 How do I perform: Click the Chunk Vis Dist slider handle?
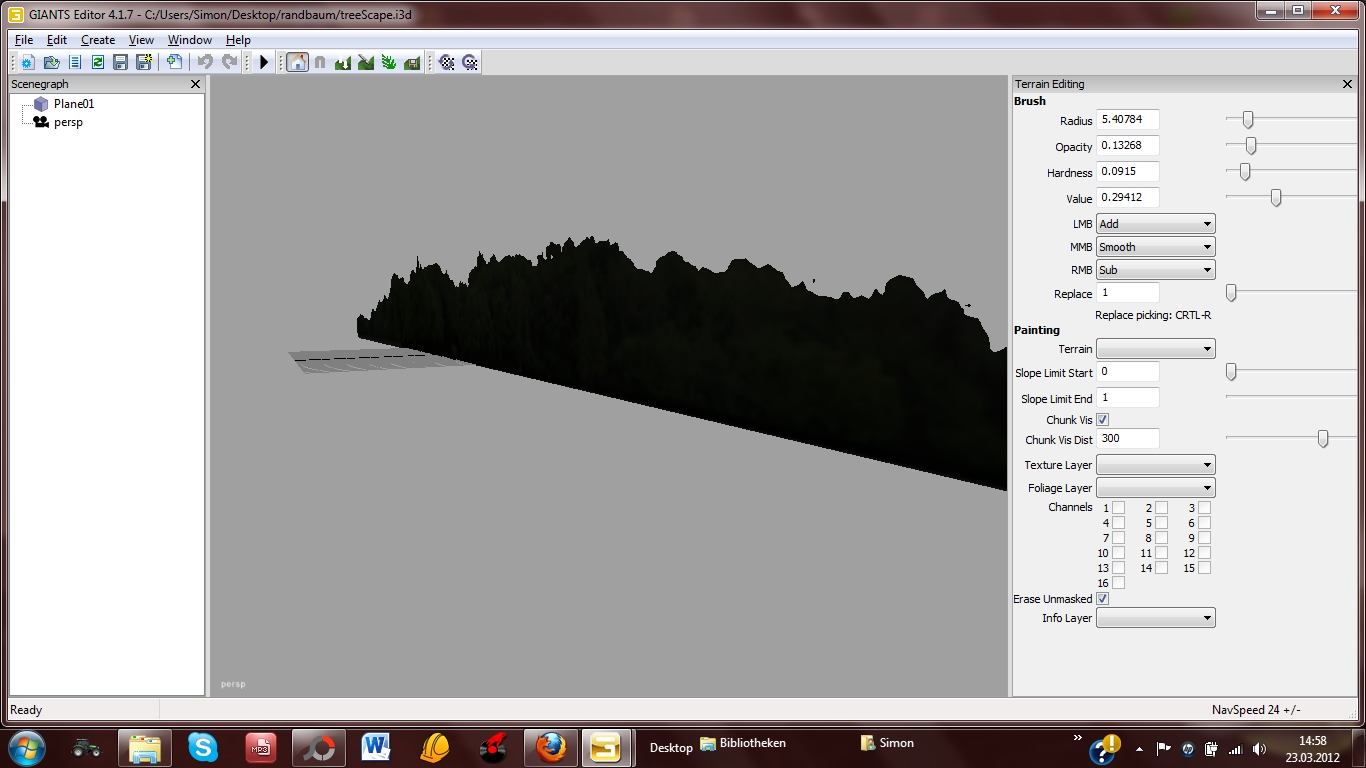coord(1323,438)
